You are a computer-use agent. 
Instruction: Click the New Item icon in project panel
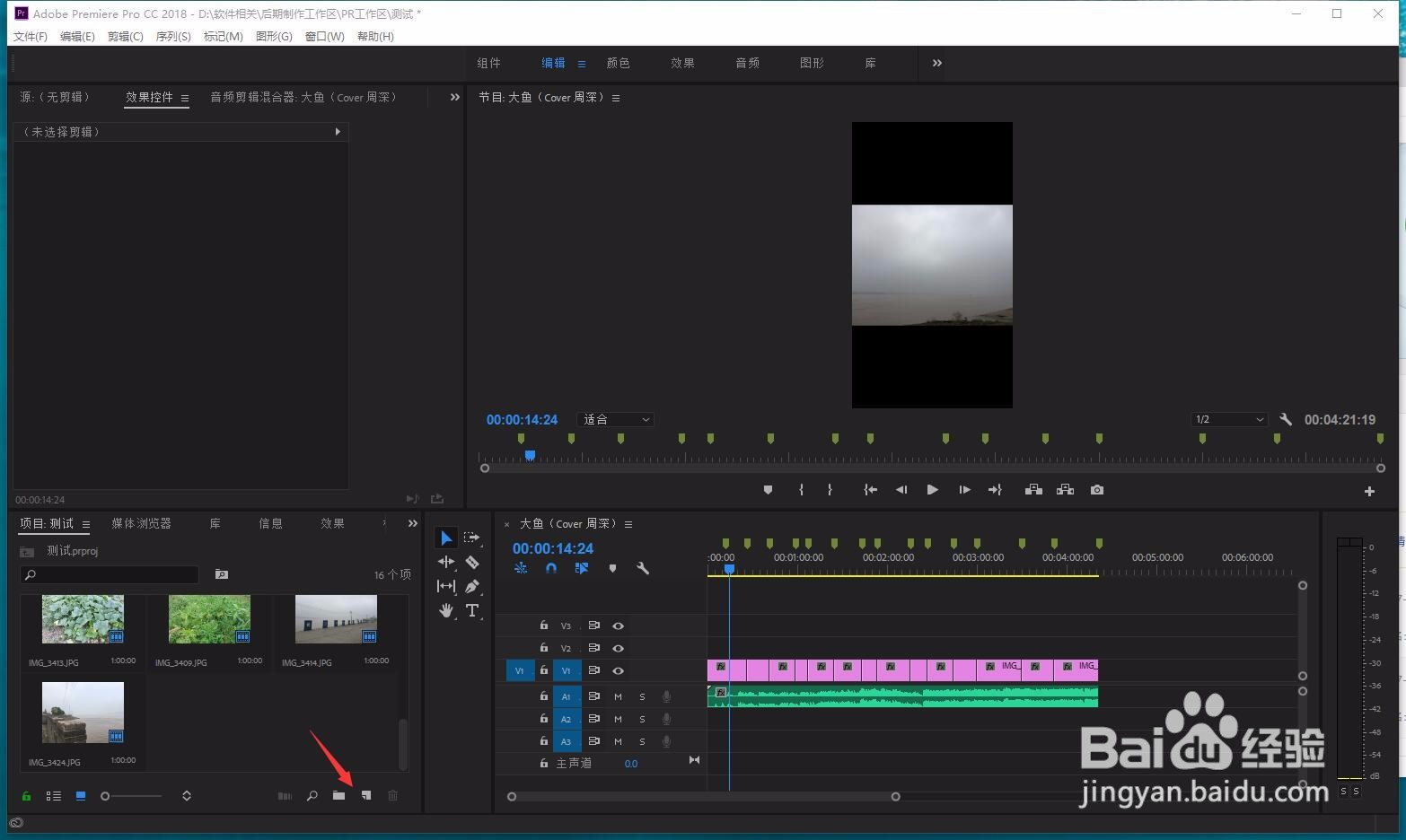click(x=366, y=795)
